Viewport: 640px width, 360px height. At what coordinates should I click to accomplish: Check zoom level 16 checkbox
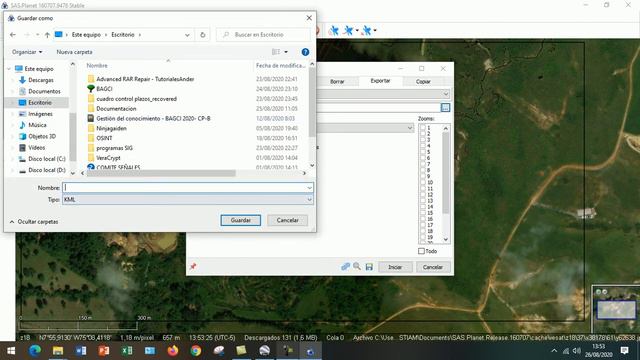(423, 219)
